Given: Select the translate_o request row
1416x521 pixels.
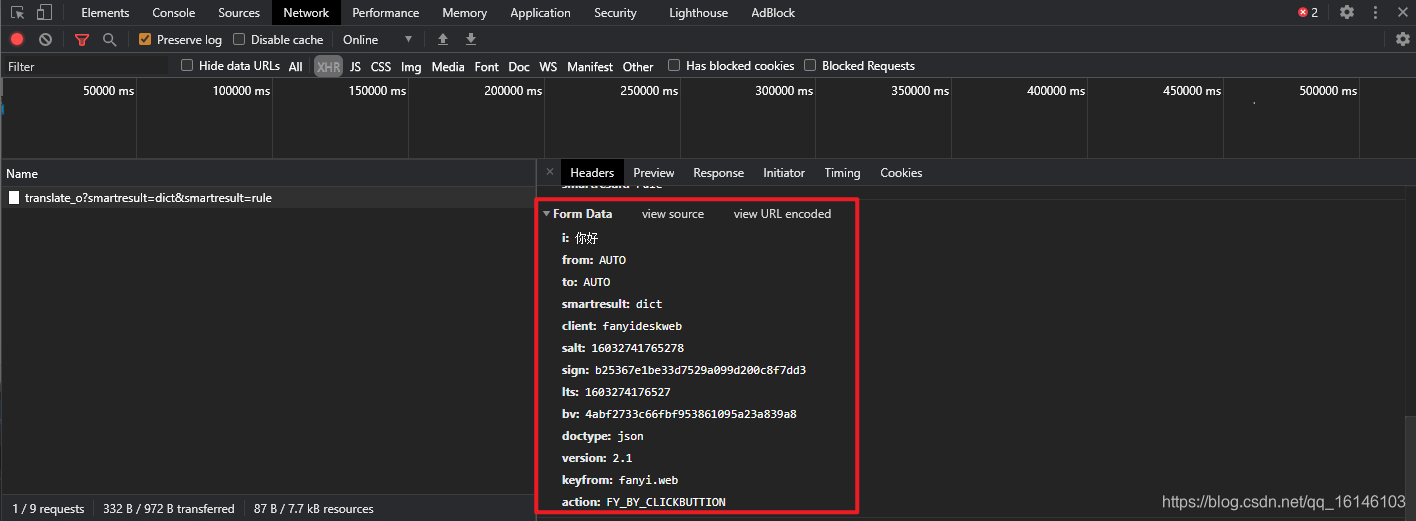Looking at the screenshot, I should click(x=268, y=197).
